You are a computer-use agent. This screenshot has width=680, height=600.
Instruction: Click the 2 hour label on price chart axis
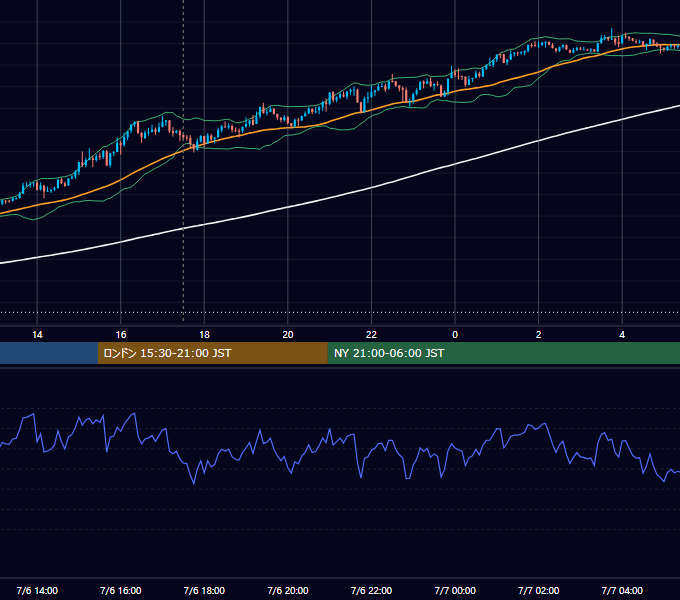click(539, 335)
